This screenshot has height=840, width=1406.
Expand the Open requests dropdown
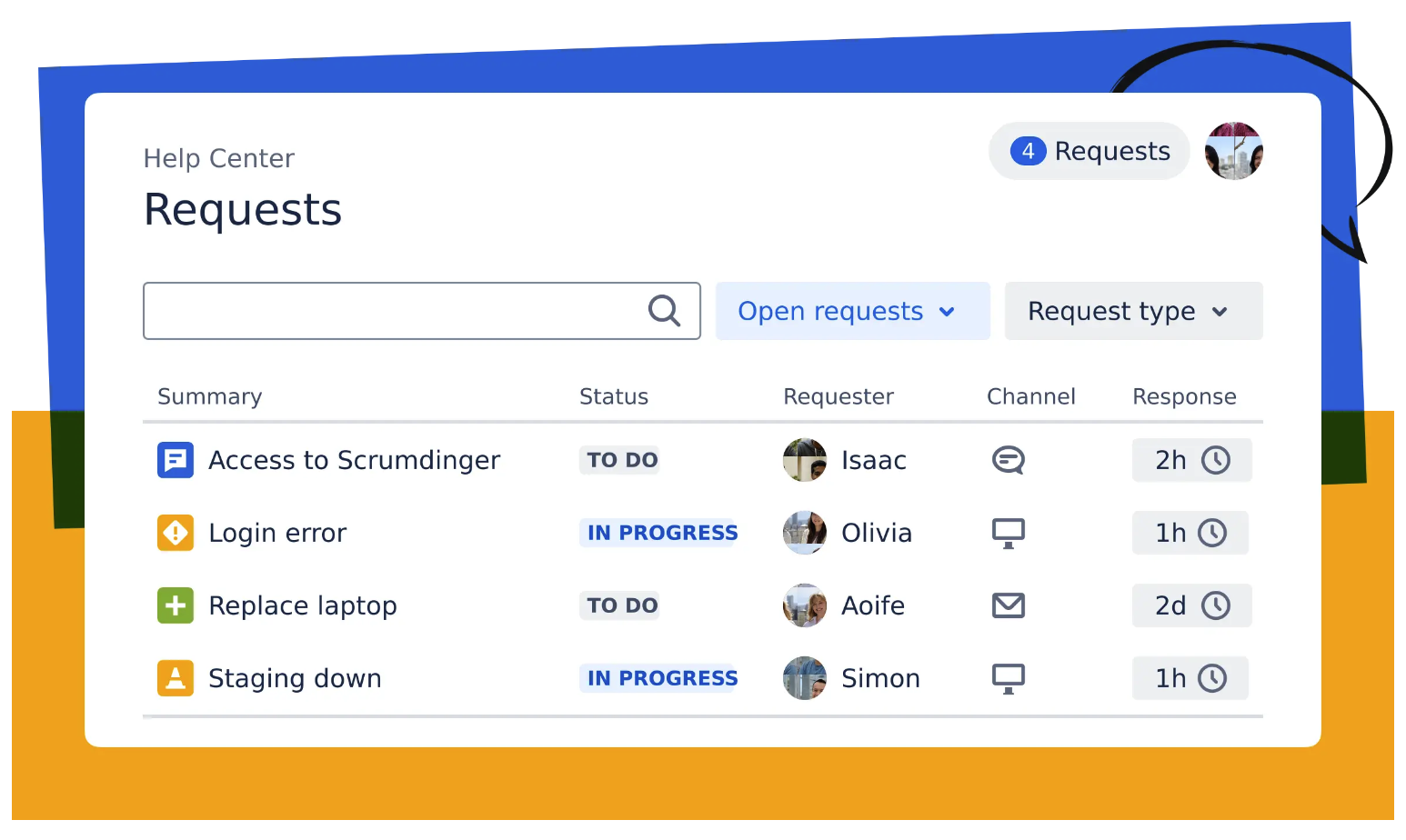[852, 311]
